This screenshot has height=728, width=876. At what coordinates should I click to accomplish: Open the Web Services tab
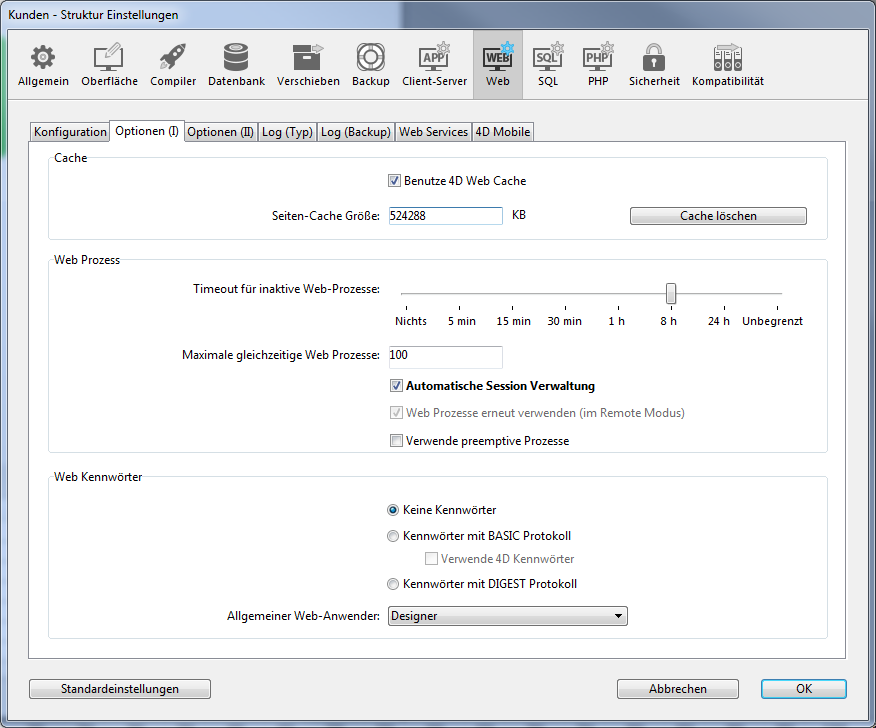433,132
